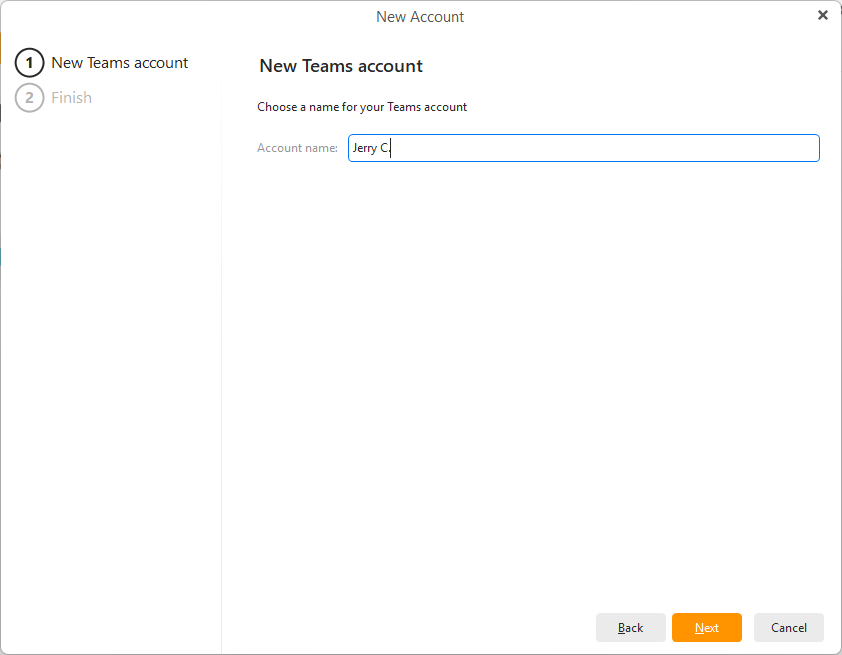This screenshot has height=655, width=842.
Task: Click the empty sidebar space under the Finish step
Action: (110, 350)
